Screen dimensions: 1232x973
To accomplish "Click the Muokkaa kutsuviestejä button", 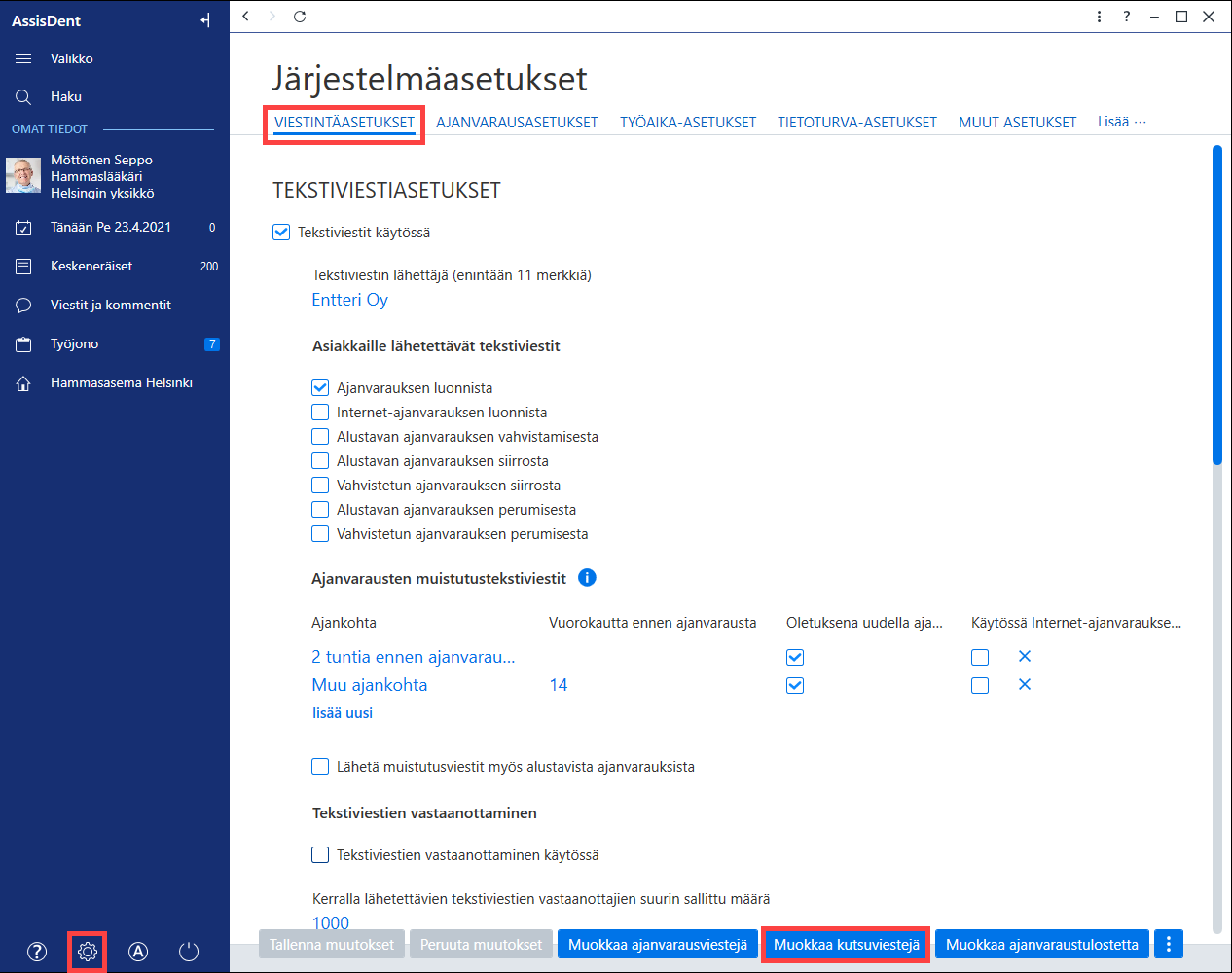I will coord(847,944).
